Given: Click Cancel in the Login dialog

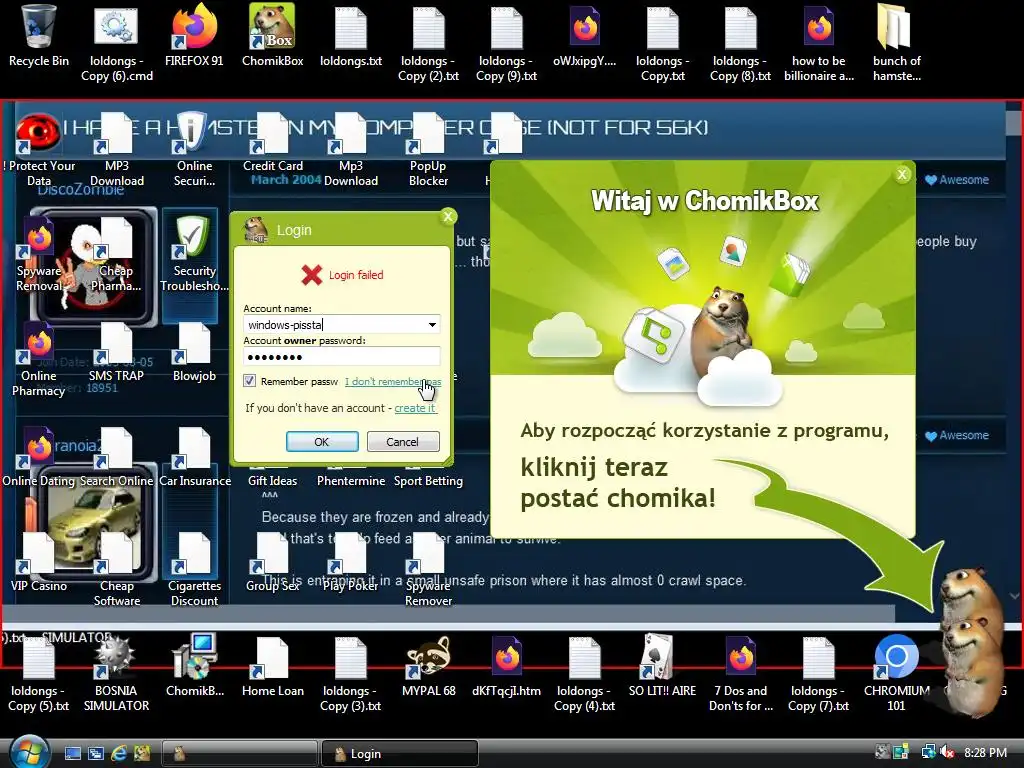Looking at the screenshot, I should [x=402, y=441].
